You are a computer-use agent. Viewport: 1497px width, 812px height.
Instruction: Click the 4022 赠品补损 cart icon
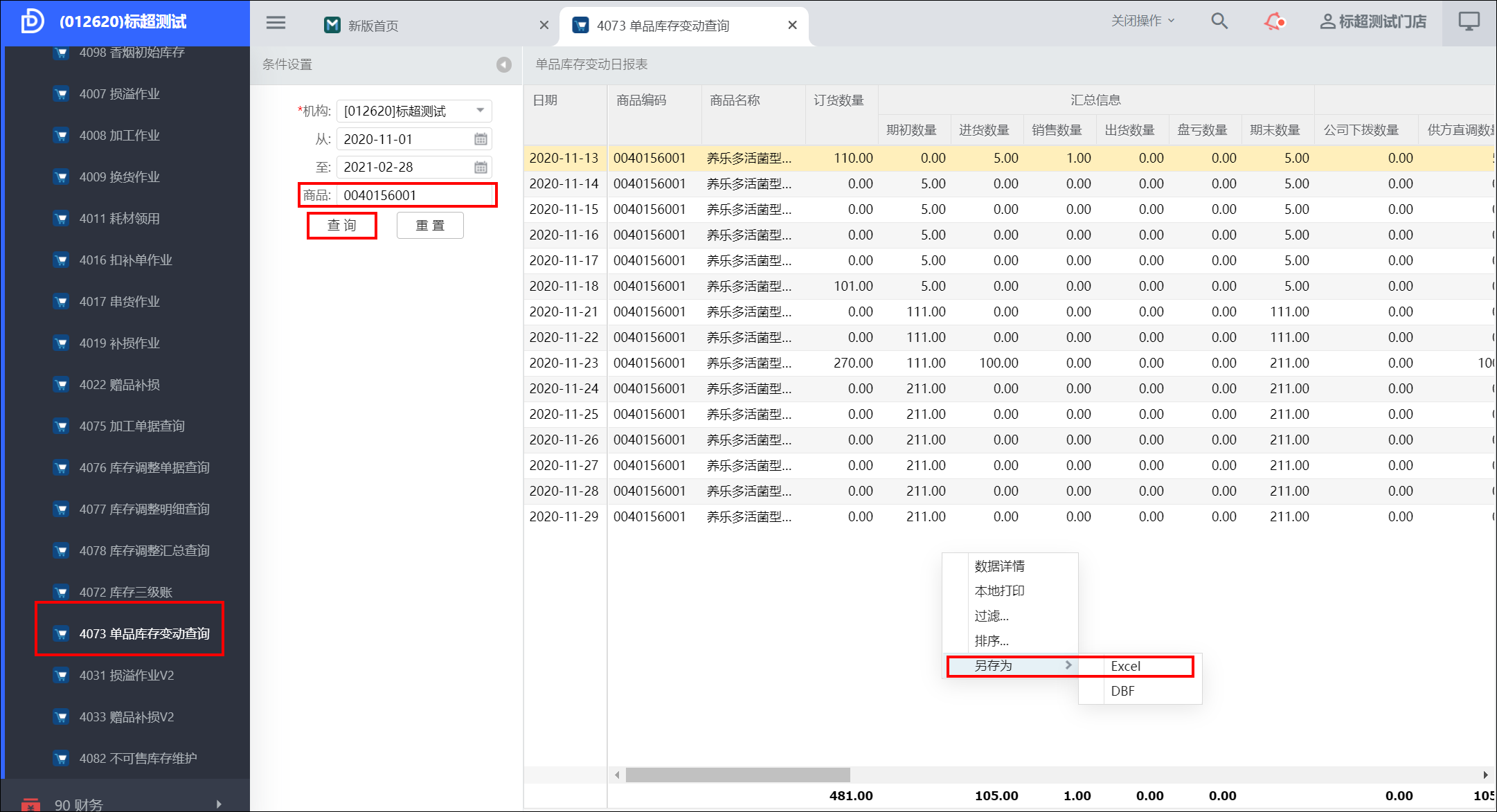coord(62,385)
